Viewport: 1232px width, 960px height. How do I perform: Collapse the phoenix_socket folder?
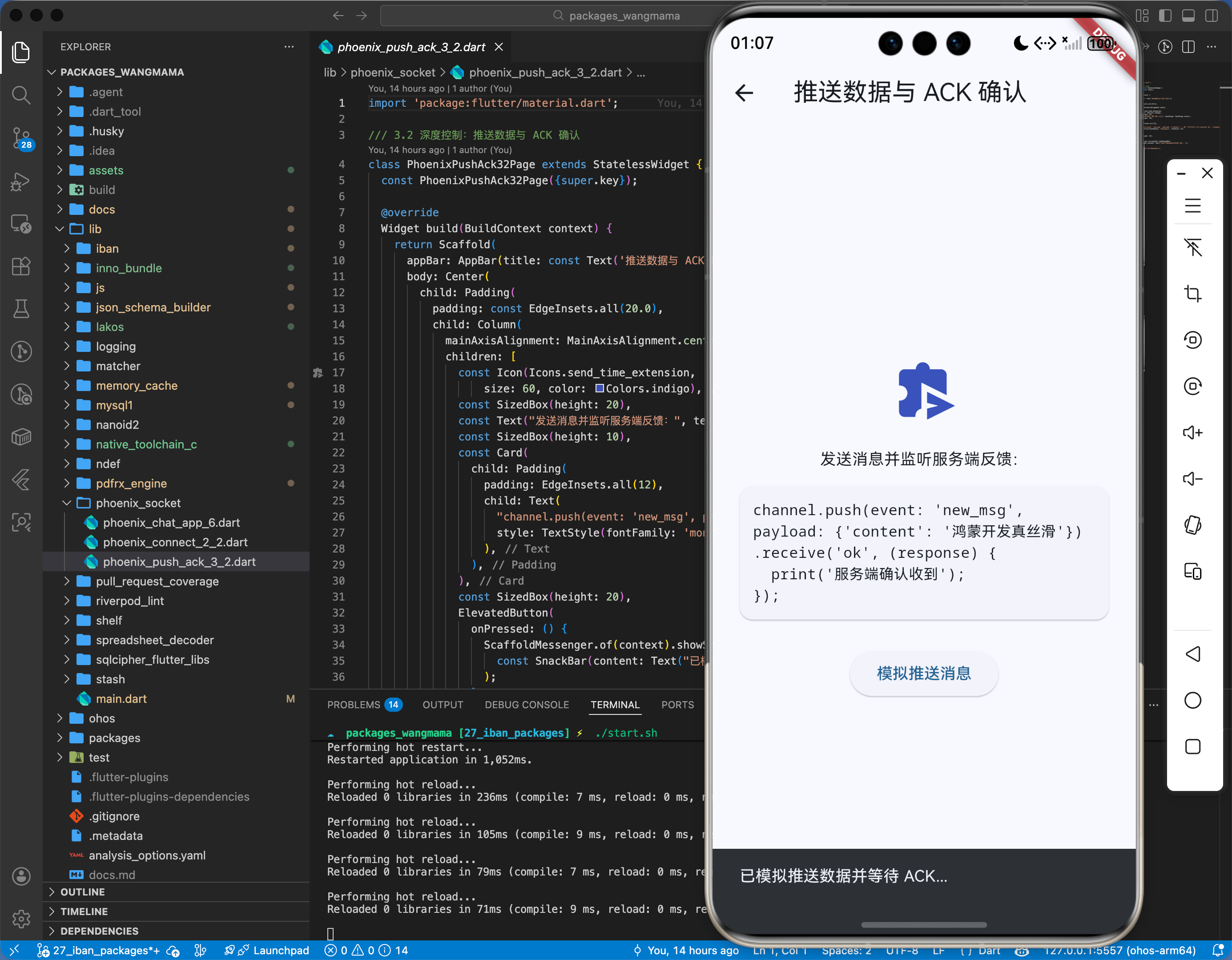point(67,503)
